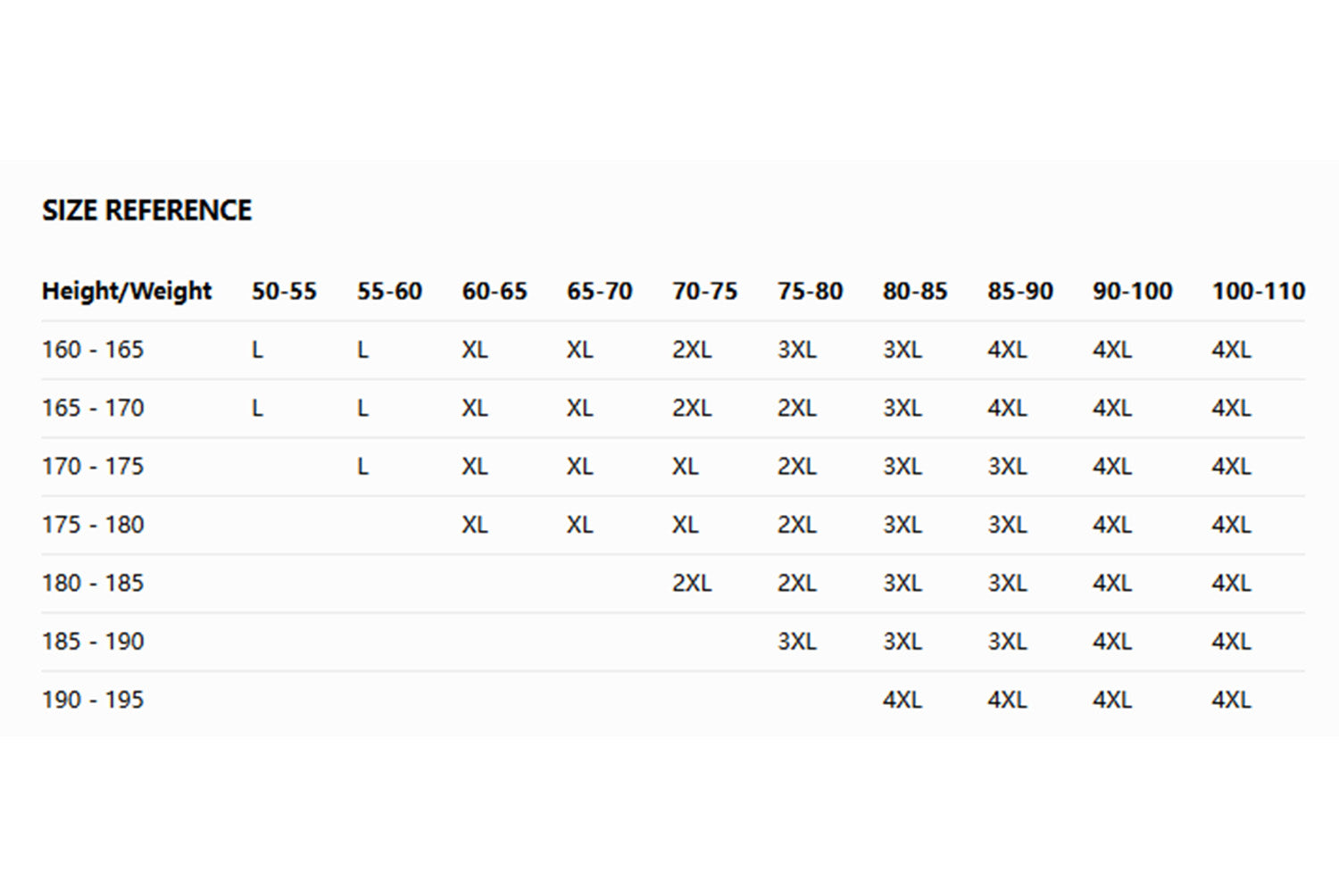This screenshot has height=896, width=1339.
Task: Click 3XL in the 185 - 190 row under 75-80
Action: 796,642
